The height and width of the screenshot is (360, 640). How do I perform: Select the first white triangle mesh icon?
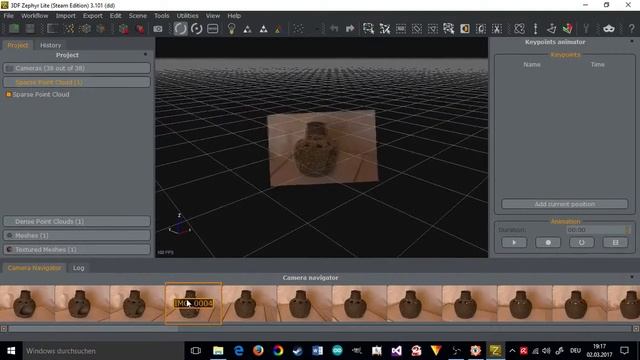[x=247, y=29]
